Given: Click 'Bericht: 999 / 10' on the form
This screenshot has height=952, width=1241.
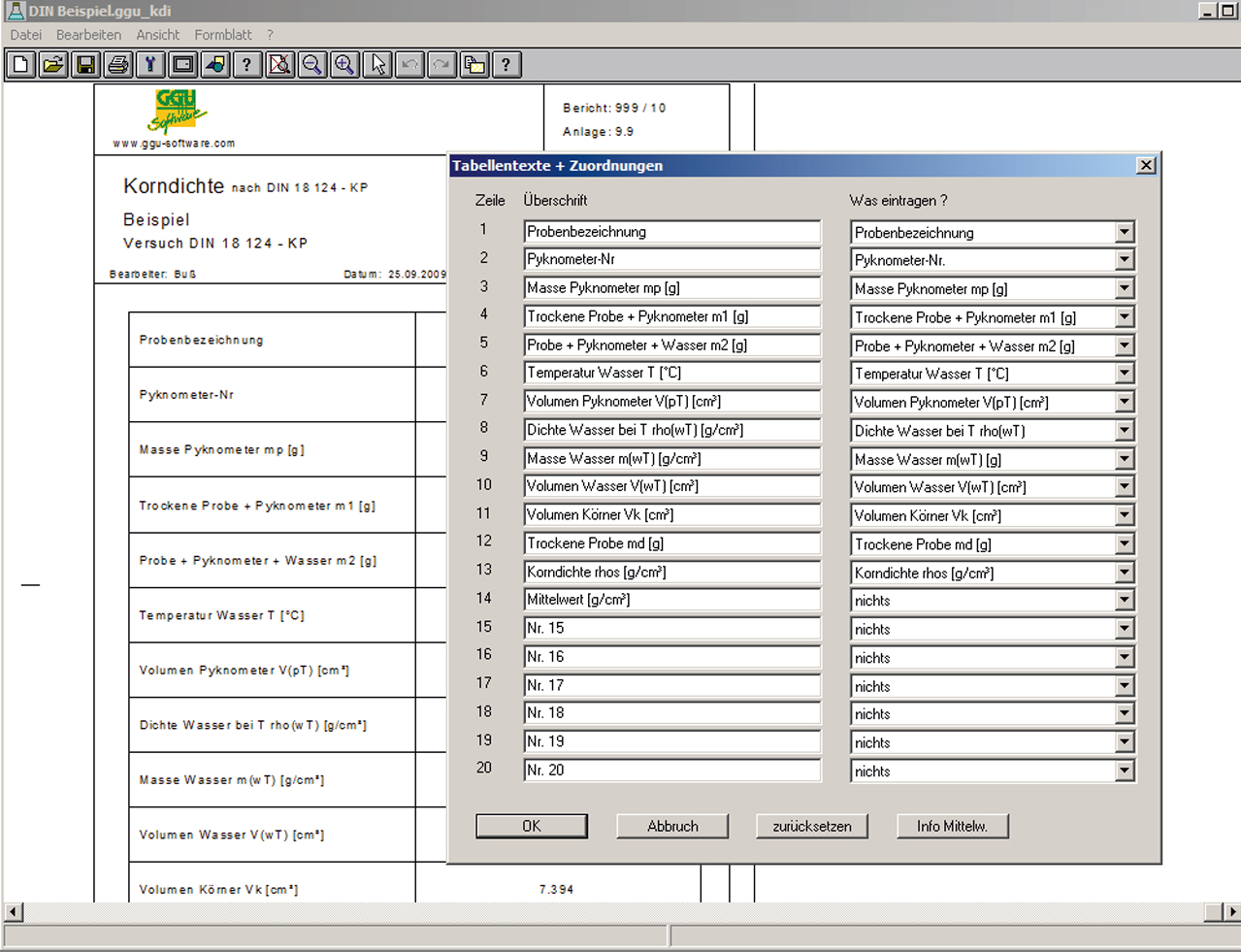Looking at the screenshot, I should pos(614,108).
